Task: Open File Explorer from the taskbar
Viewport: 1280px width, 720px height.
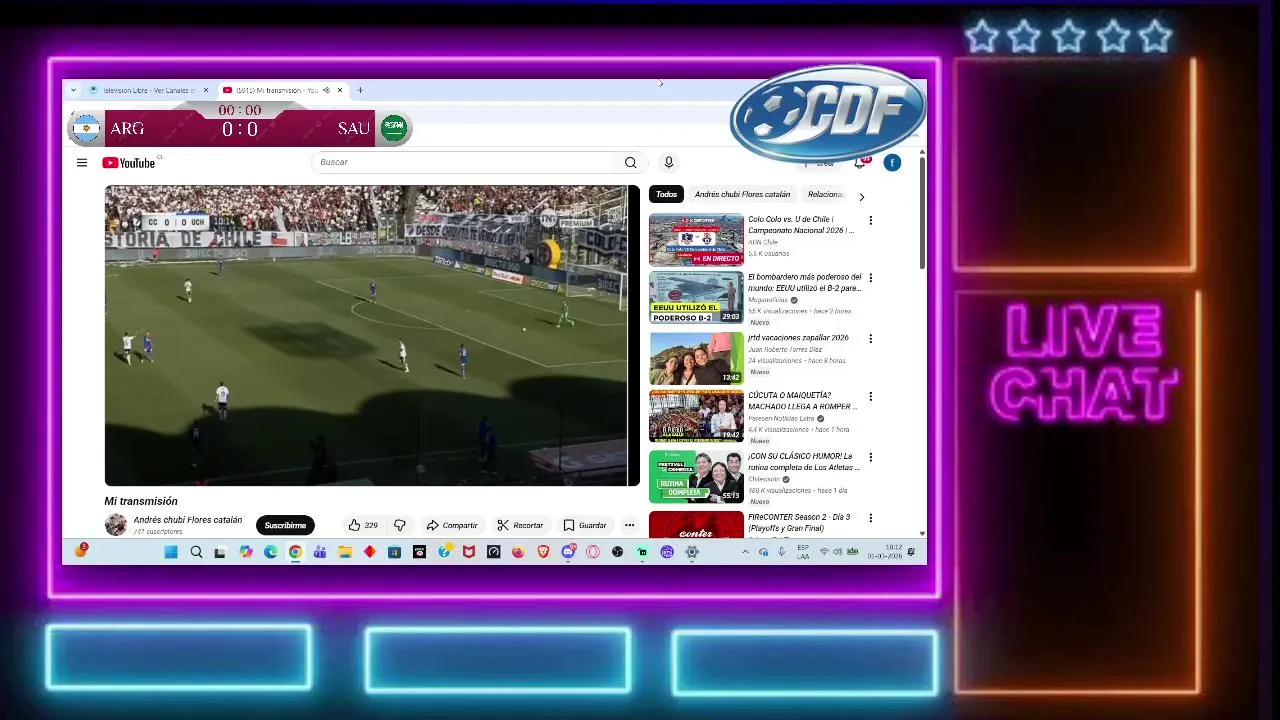Action: [x=345, y=552]
